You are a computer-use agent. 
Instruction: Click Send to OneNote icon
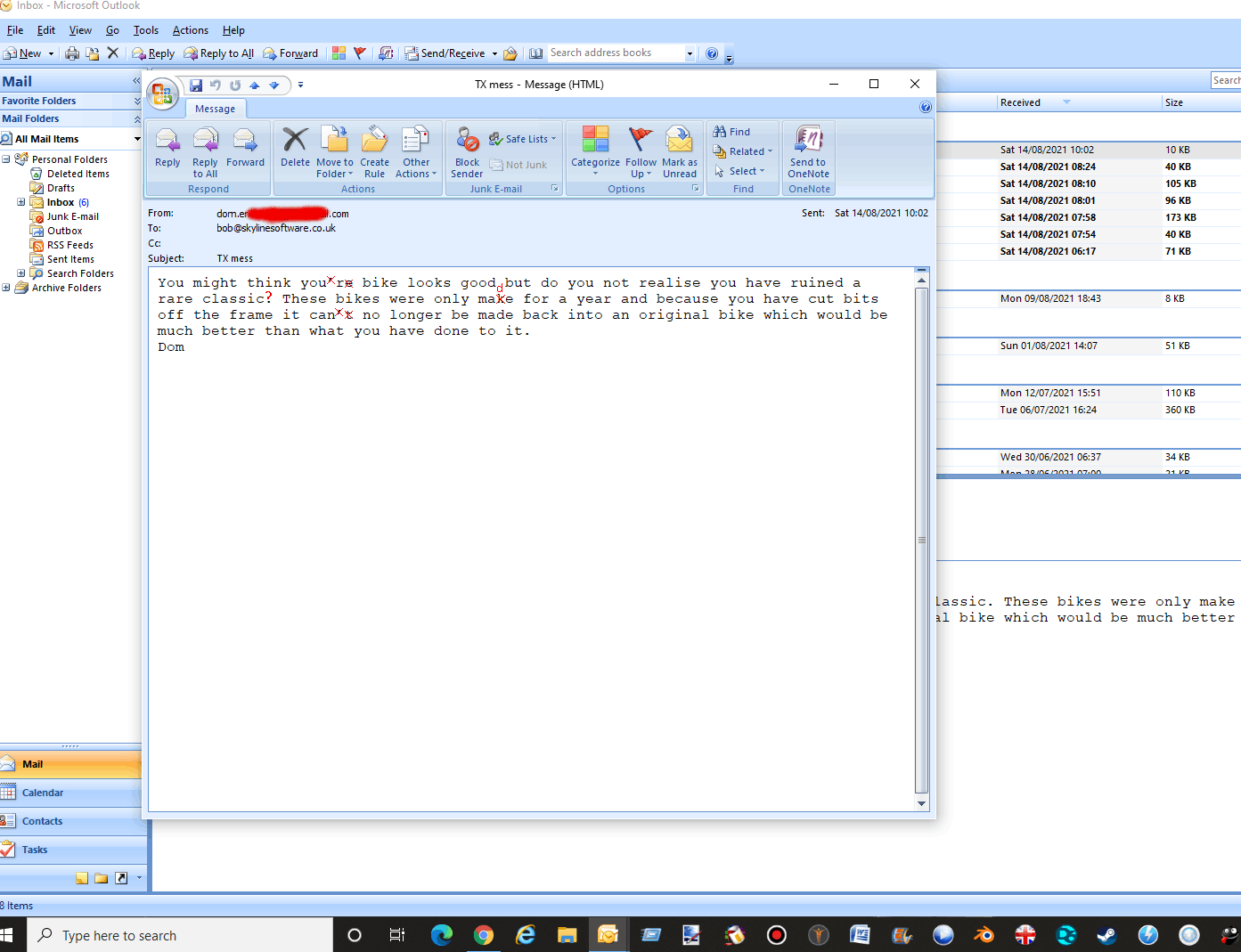click(x=808, y=141)
